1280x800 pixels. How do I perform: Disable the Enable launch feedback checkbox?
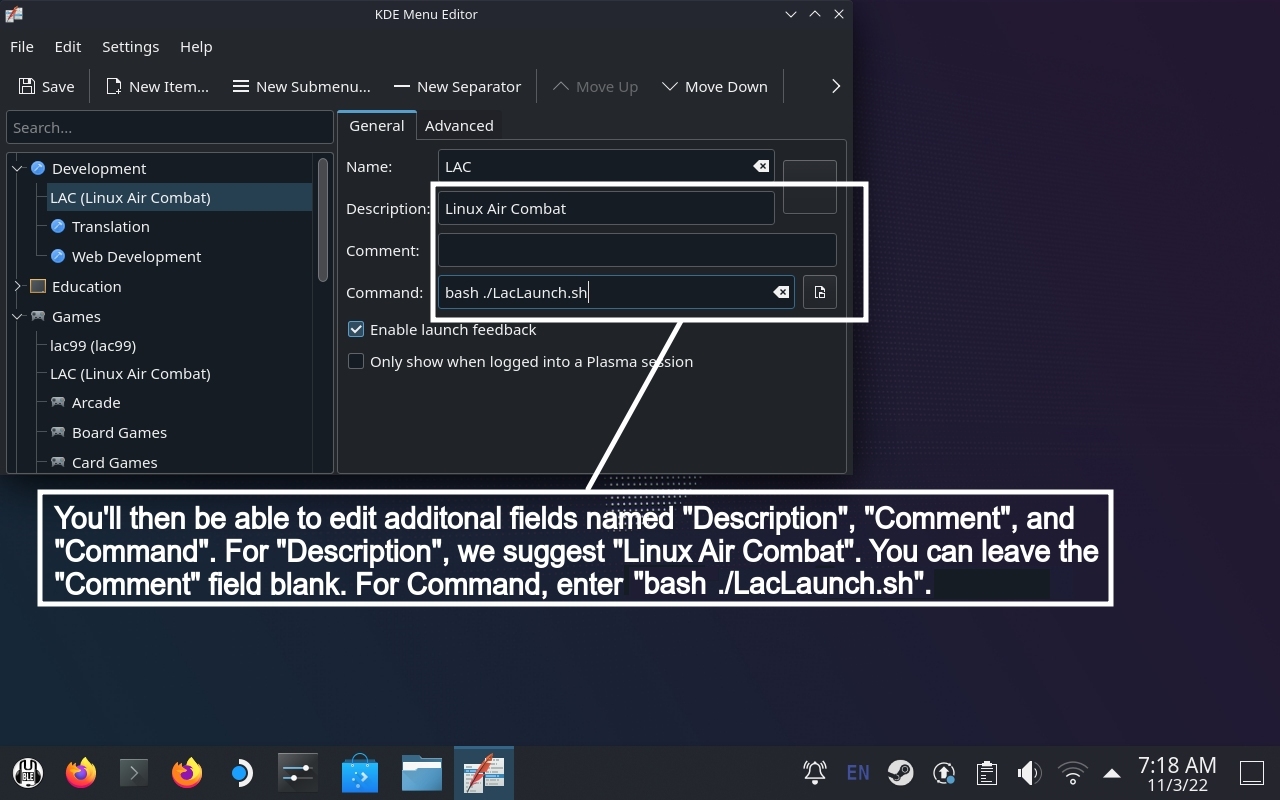pyautogui.click(x=356, y=329)
